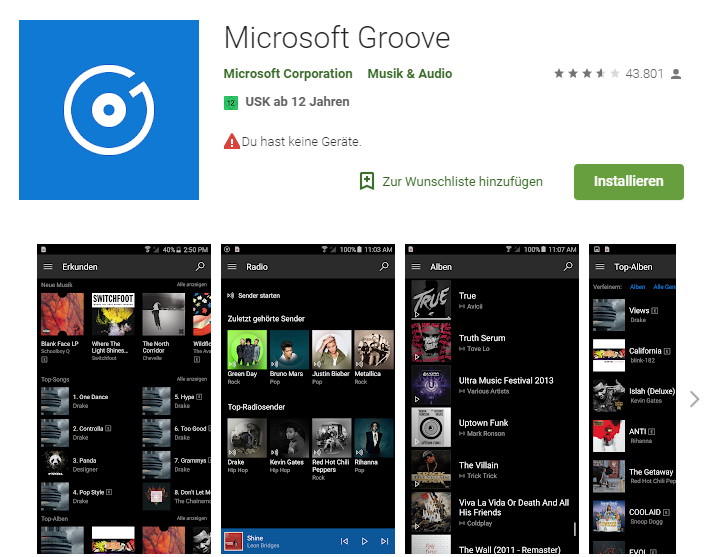Click the Uptown Funk cover thumbnail

point(431,427)
